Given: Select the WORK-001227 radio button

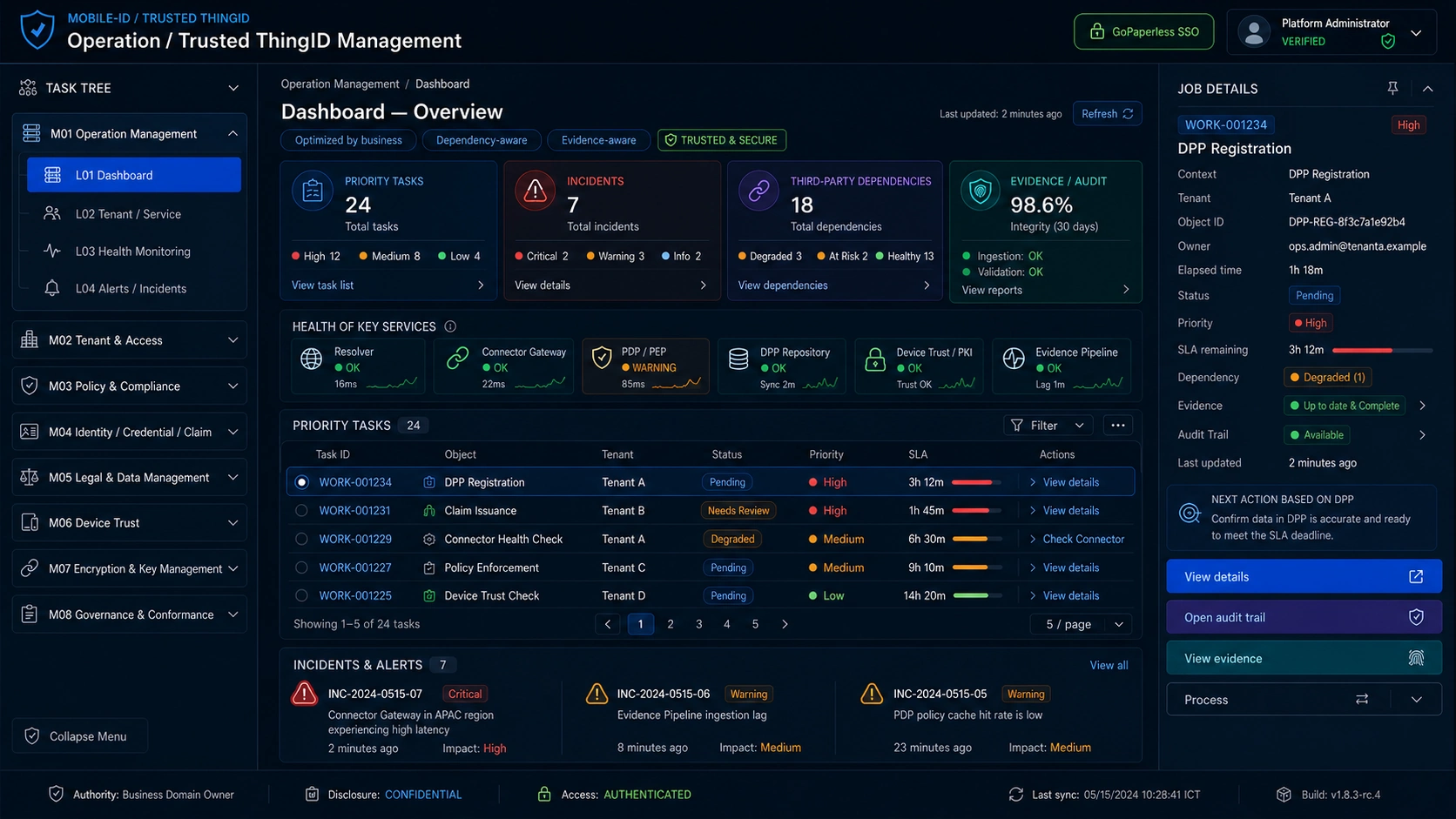Looking at the screenshot, I should click(x=301, y=567).
